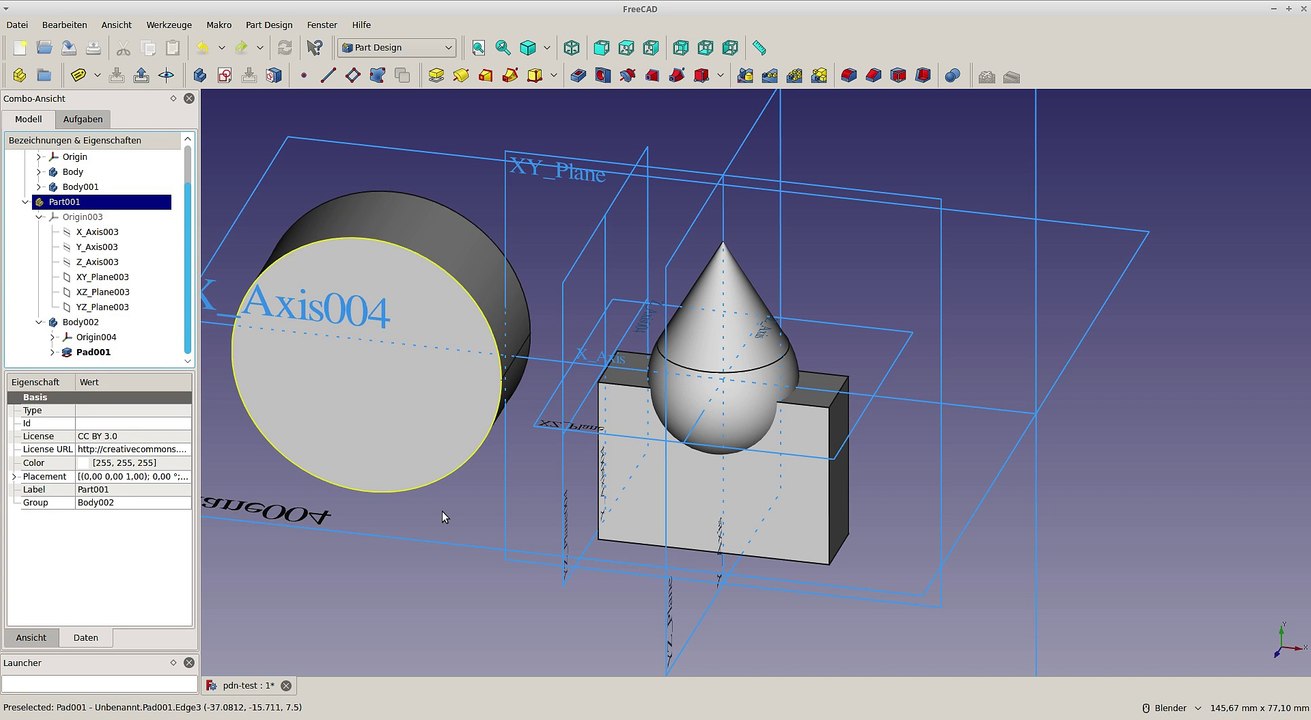Switch to the Aufgaben tab
The width and height of the screenshot is (1311, 720).
[83, 119]
